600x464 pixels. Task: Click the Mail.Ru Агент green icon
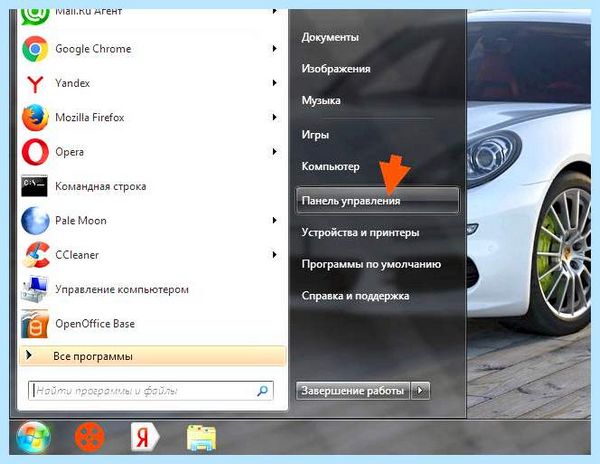[35, 15]
